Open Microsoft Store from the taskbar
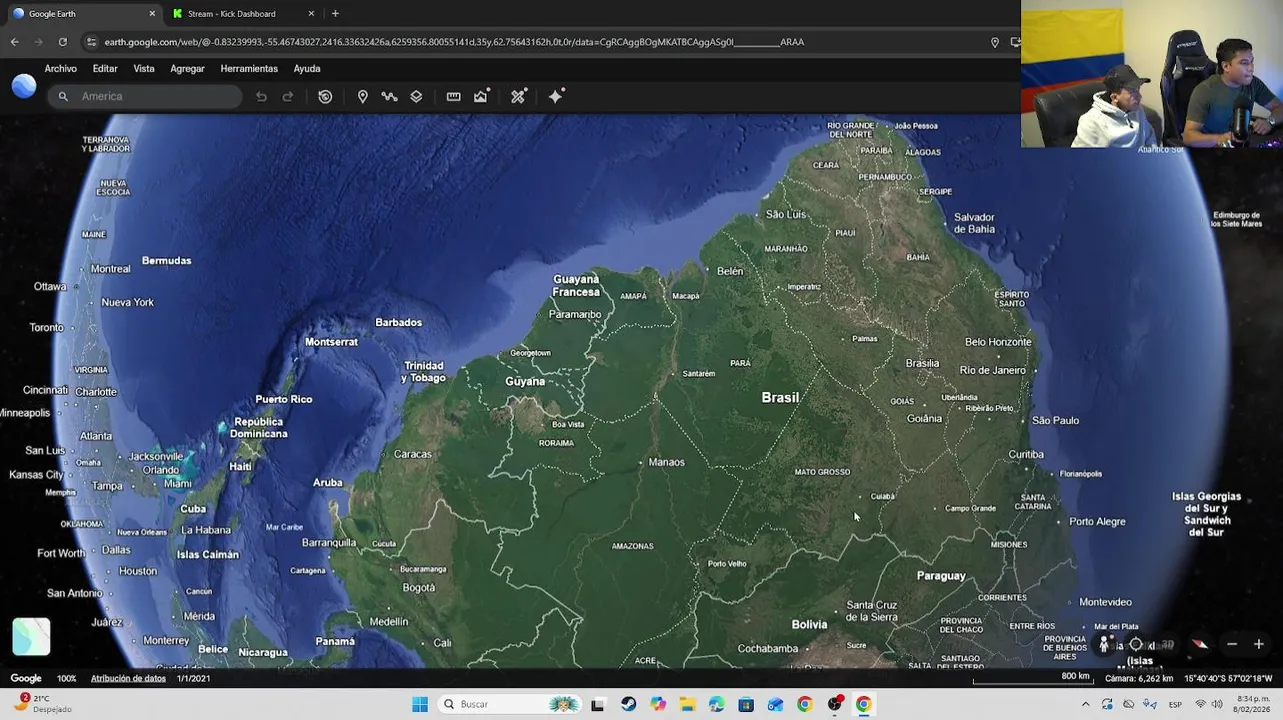This screenshot has width=1283, height=720. (746, 705)
